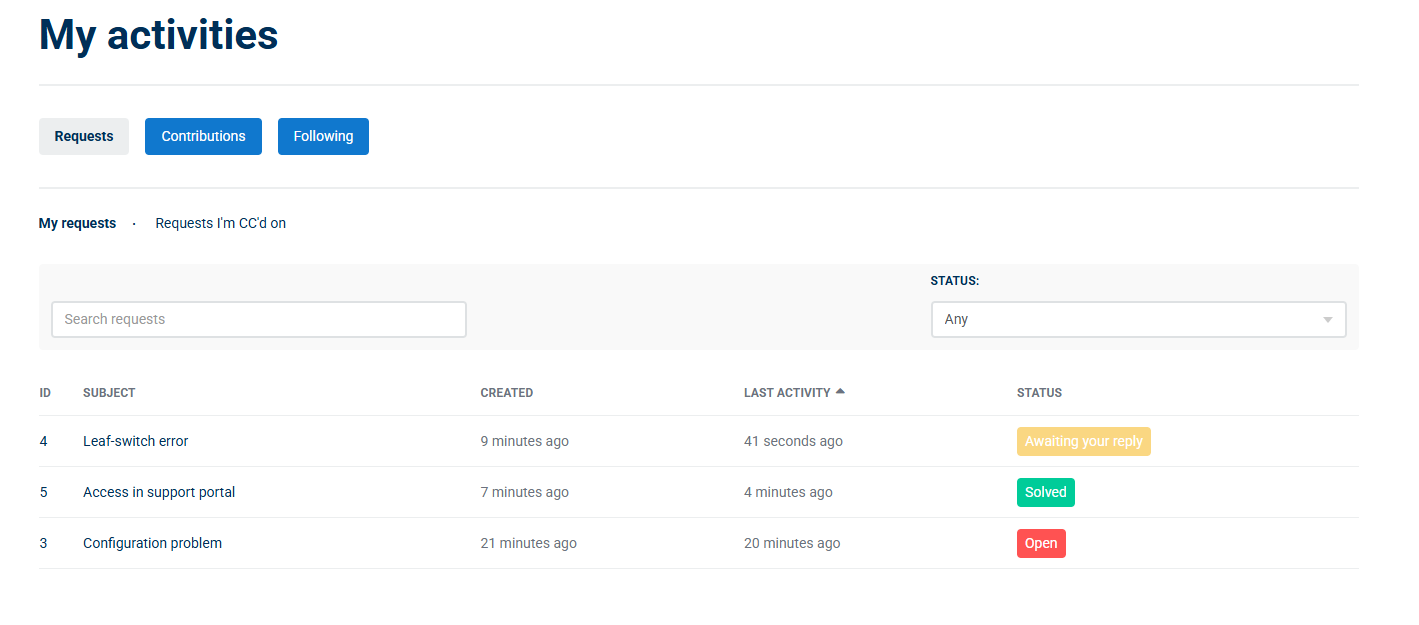Sort requests by Last Activity column
Screen dimensions: 1419x625
pyautogui.click(x=787, y=393)
